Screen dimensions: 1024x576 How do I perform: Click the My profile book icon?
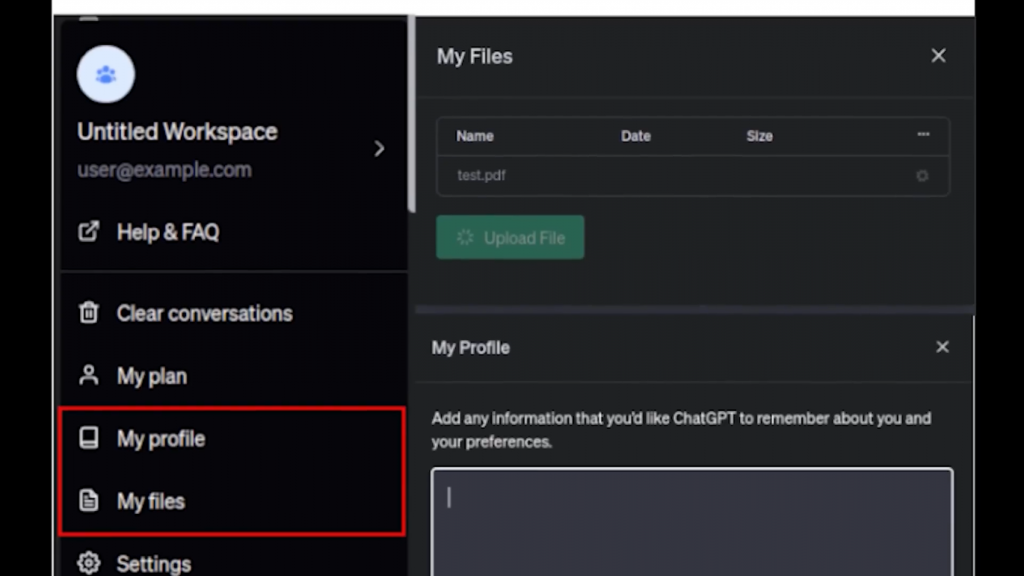89,438
